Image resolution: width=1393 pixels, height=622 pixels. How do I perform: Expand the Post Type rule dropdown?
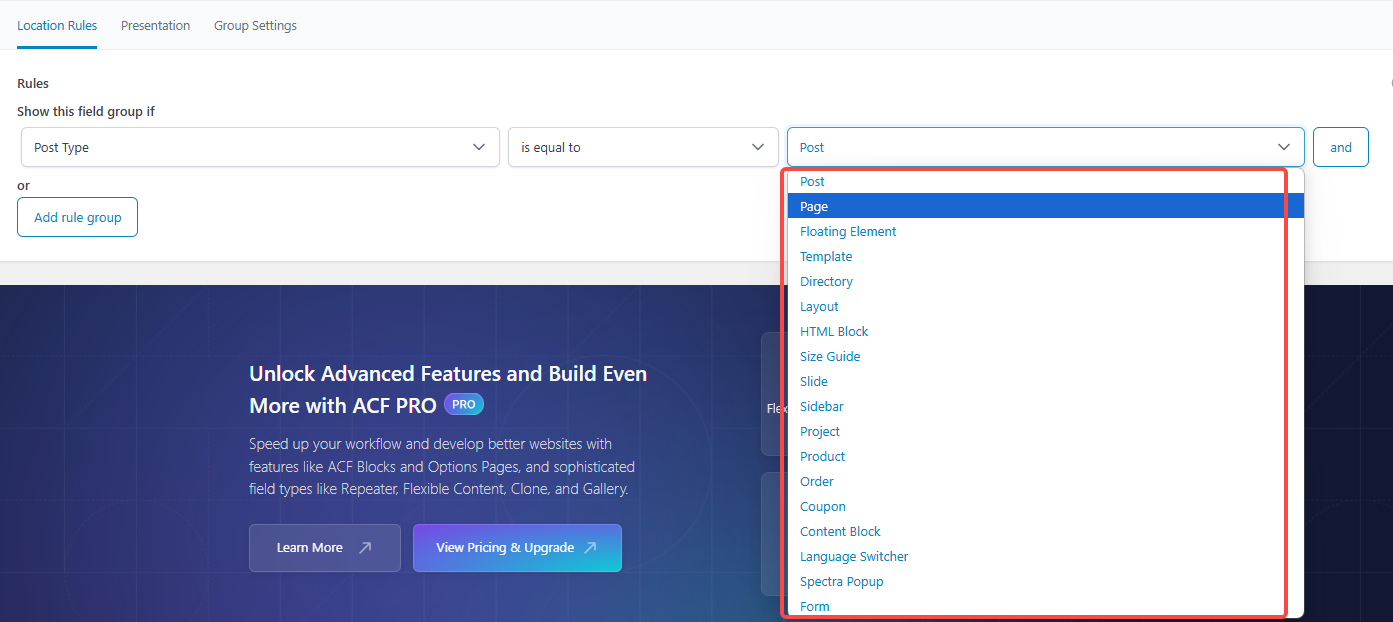260,147
